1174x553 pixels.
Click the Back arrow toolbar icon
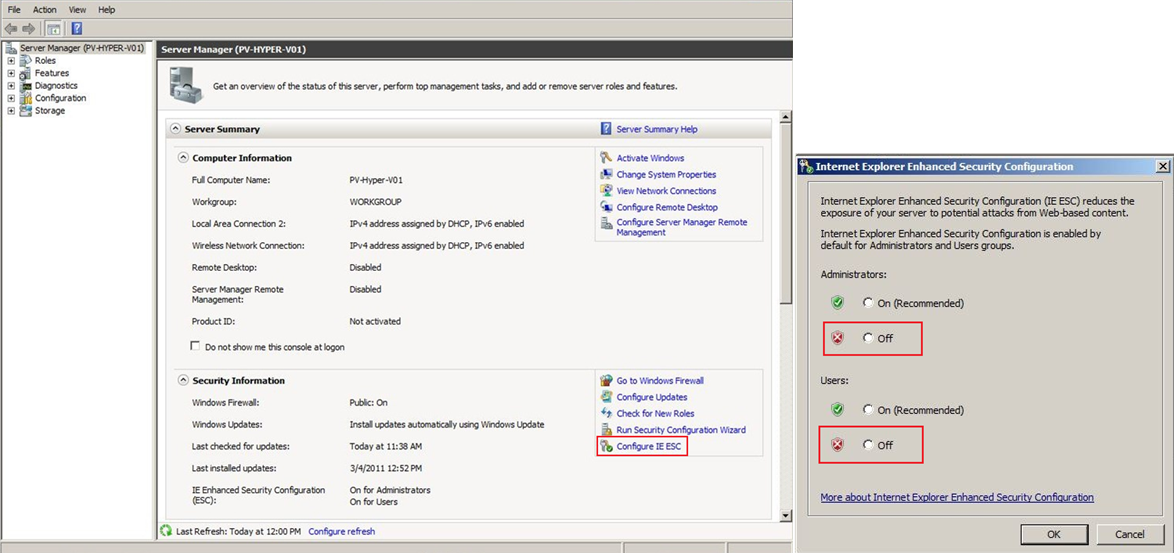pyautogui.click(x=10, y=28)
